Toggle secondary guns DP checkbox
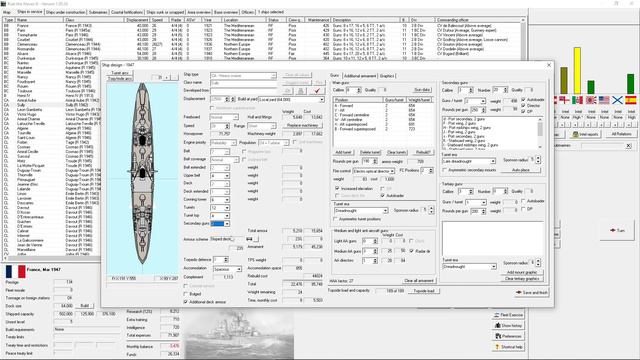 (524, 111)
